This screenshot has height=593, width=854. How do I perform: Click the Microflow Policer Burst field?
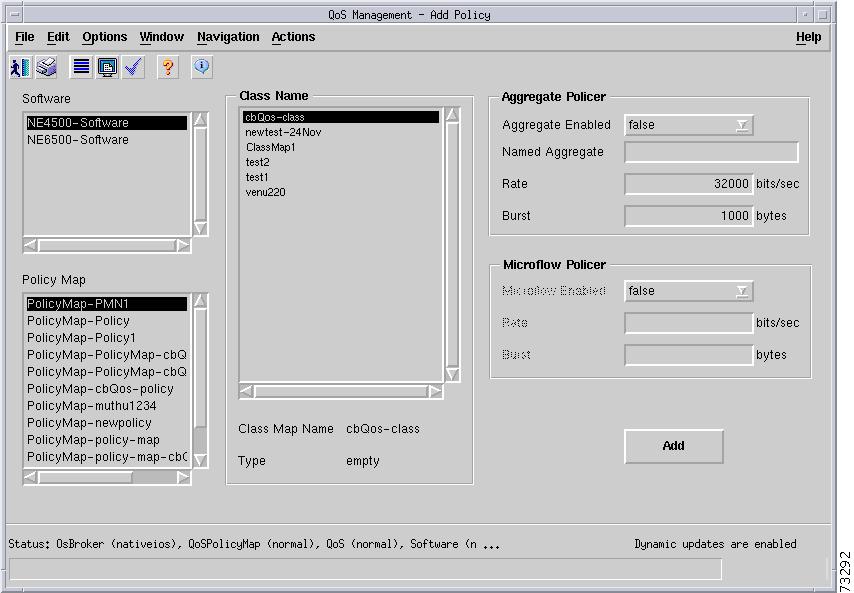pos(689,355)
